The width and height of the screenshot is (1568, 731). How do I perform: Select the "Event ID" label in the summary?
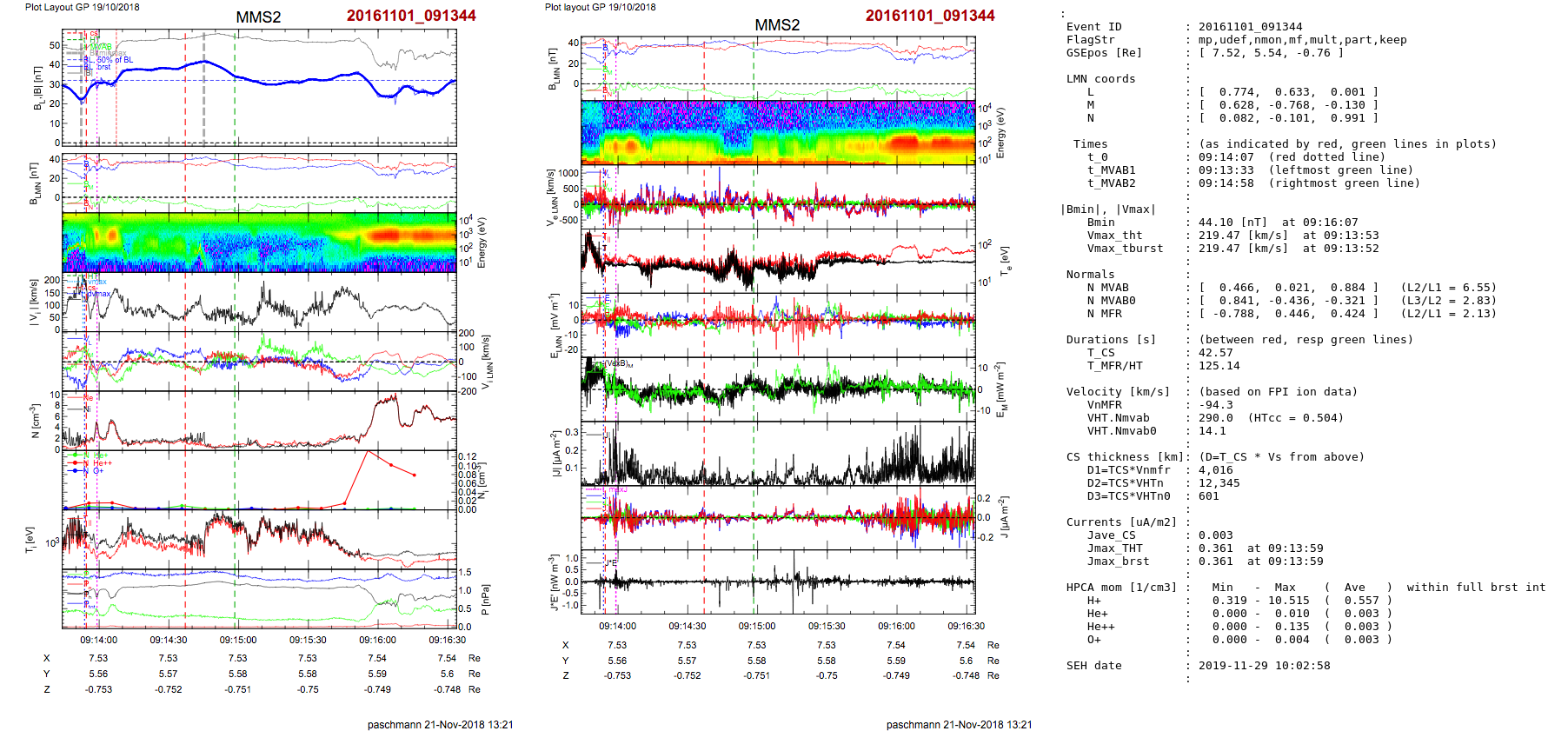coord(1094,27)
